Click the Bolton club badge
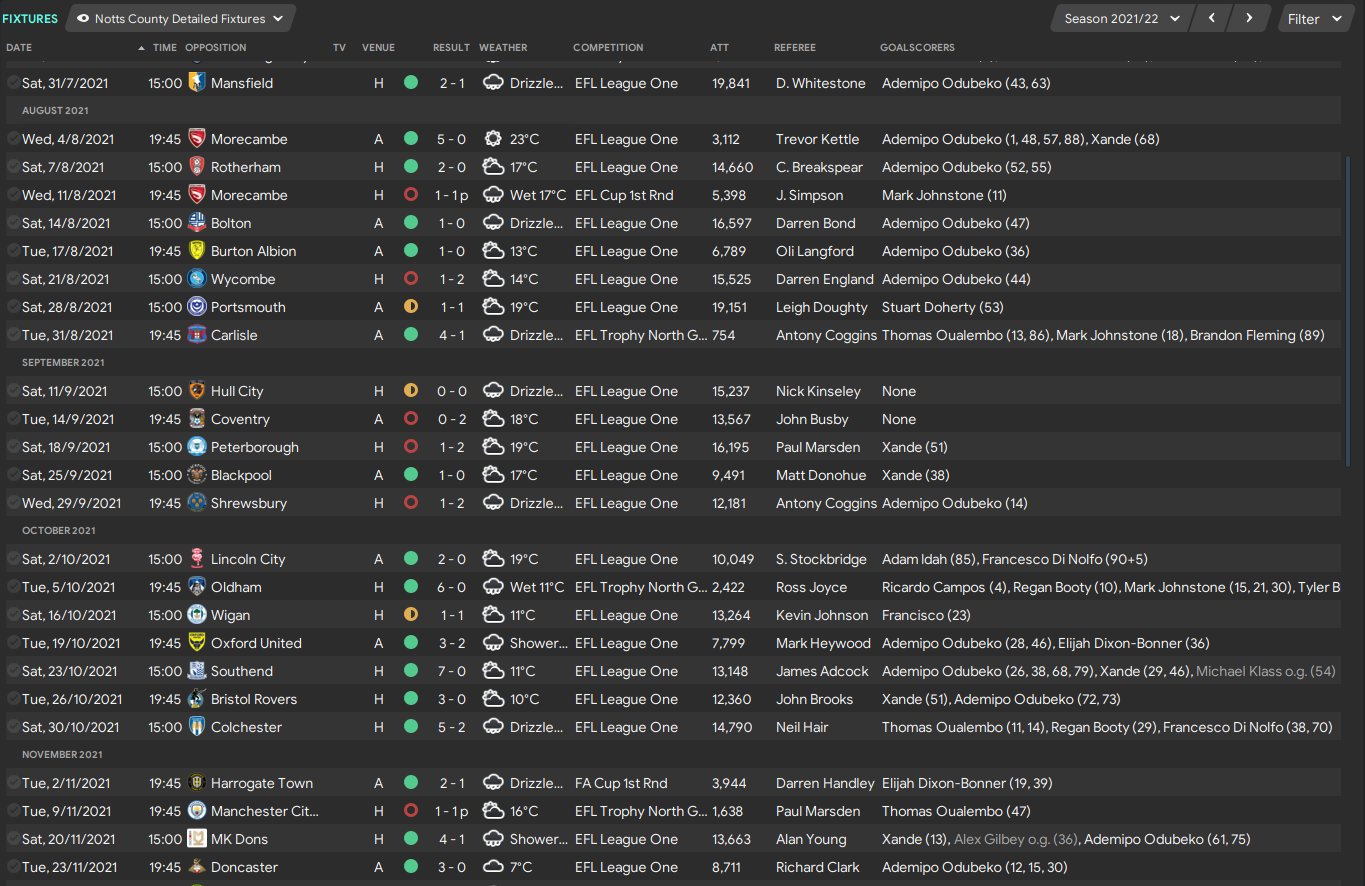Viewport: 1365px width, 886px height. click(197, 223)
